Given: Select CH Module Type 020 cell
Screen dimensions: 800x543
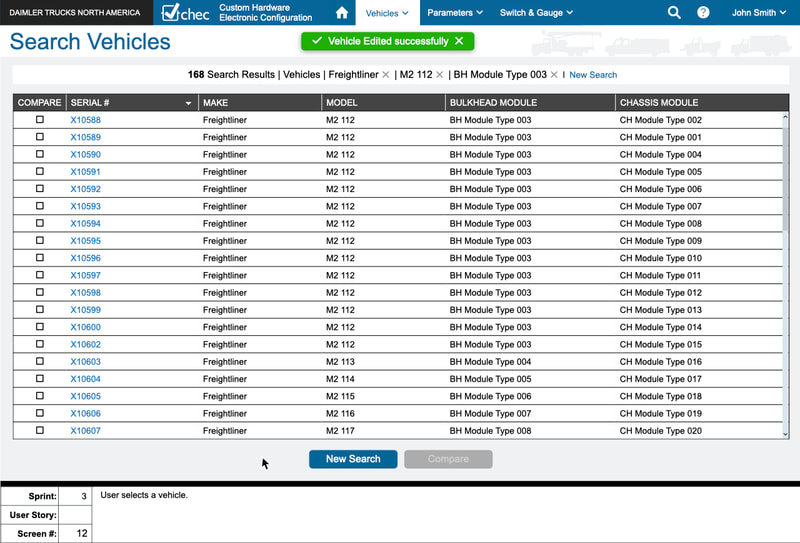Looking at the screenshot, I should tap(661, 431).
